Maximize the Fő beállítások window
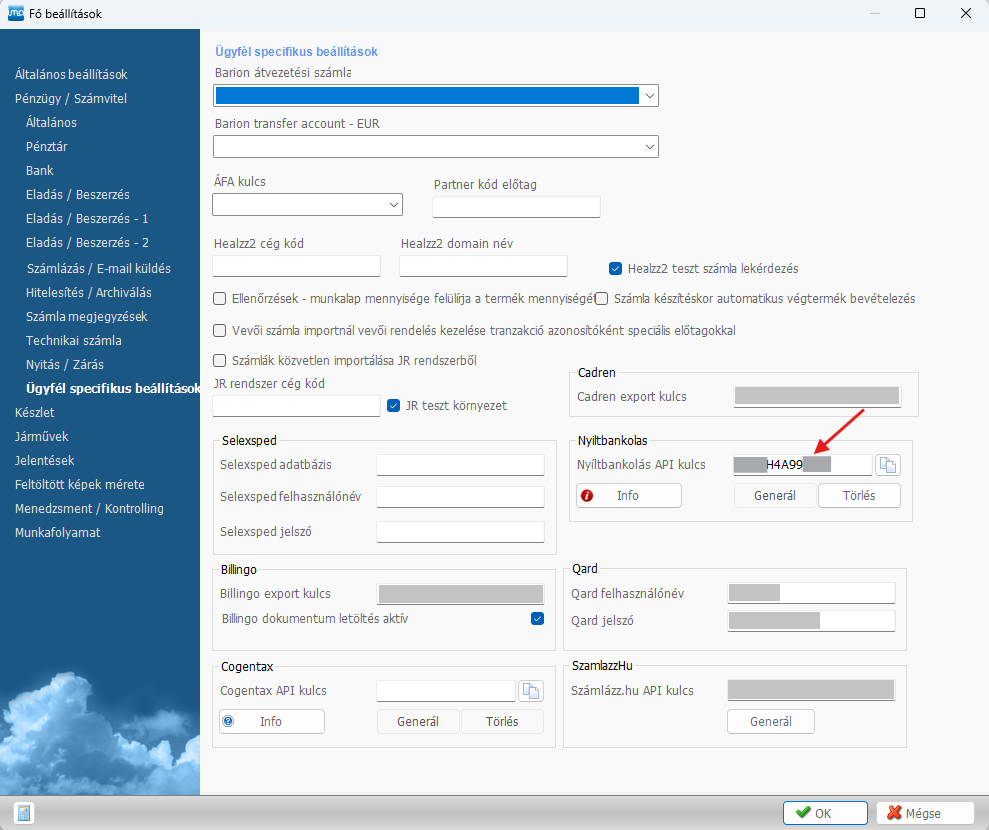This screenshot has width=989, height=830. 920,14
